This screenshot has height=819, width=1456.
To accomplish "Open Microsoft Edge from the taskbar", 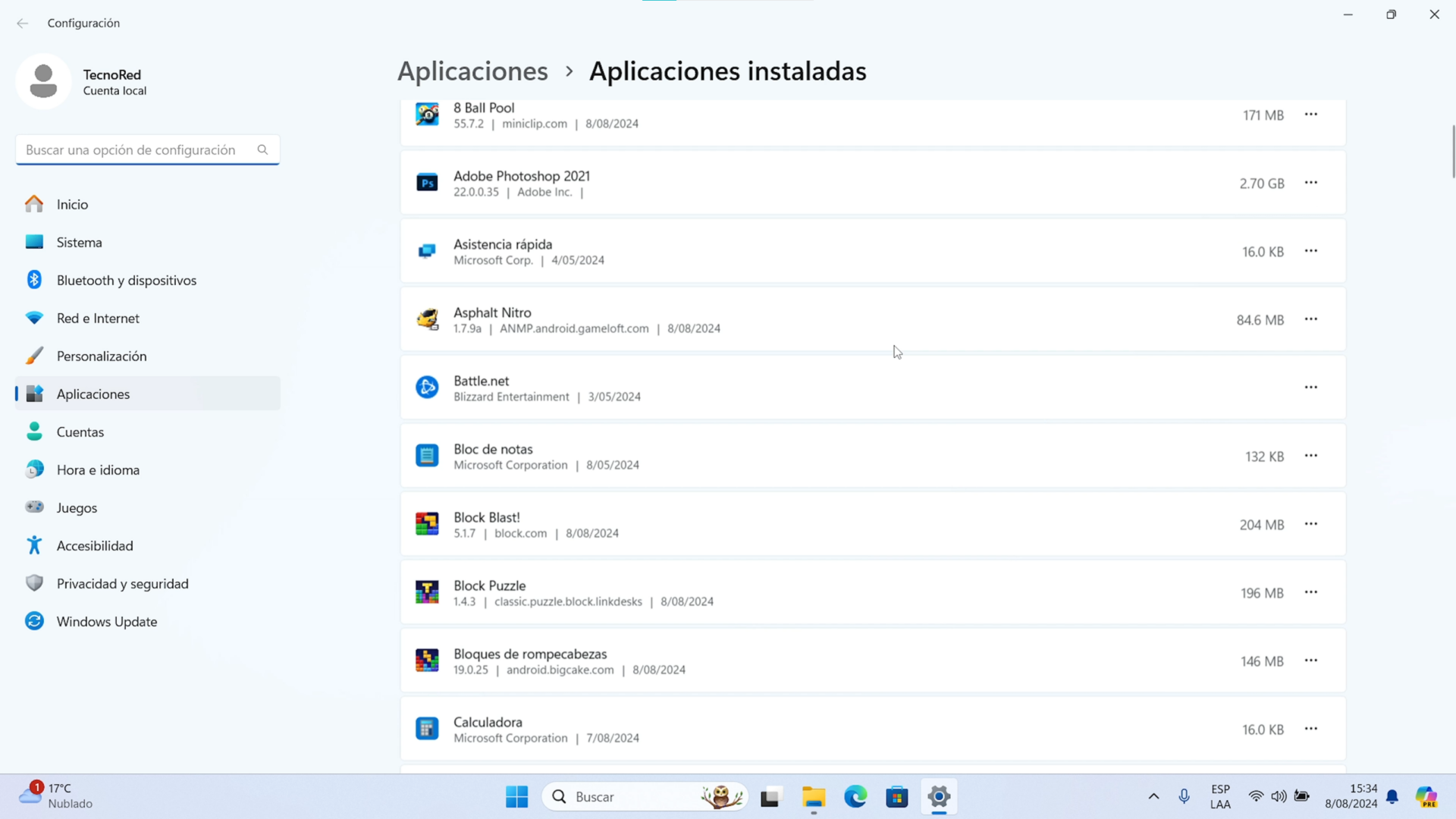I will pos(855,796).
